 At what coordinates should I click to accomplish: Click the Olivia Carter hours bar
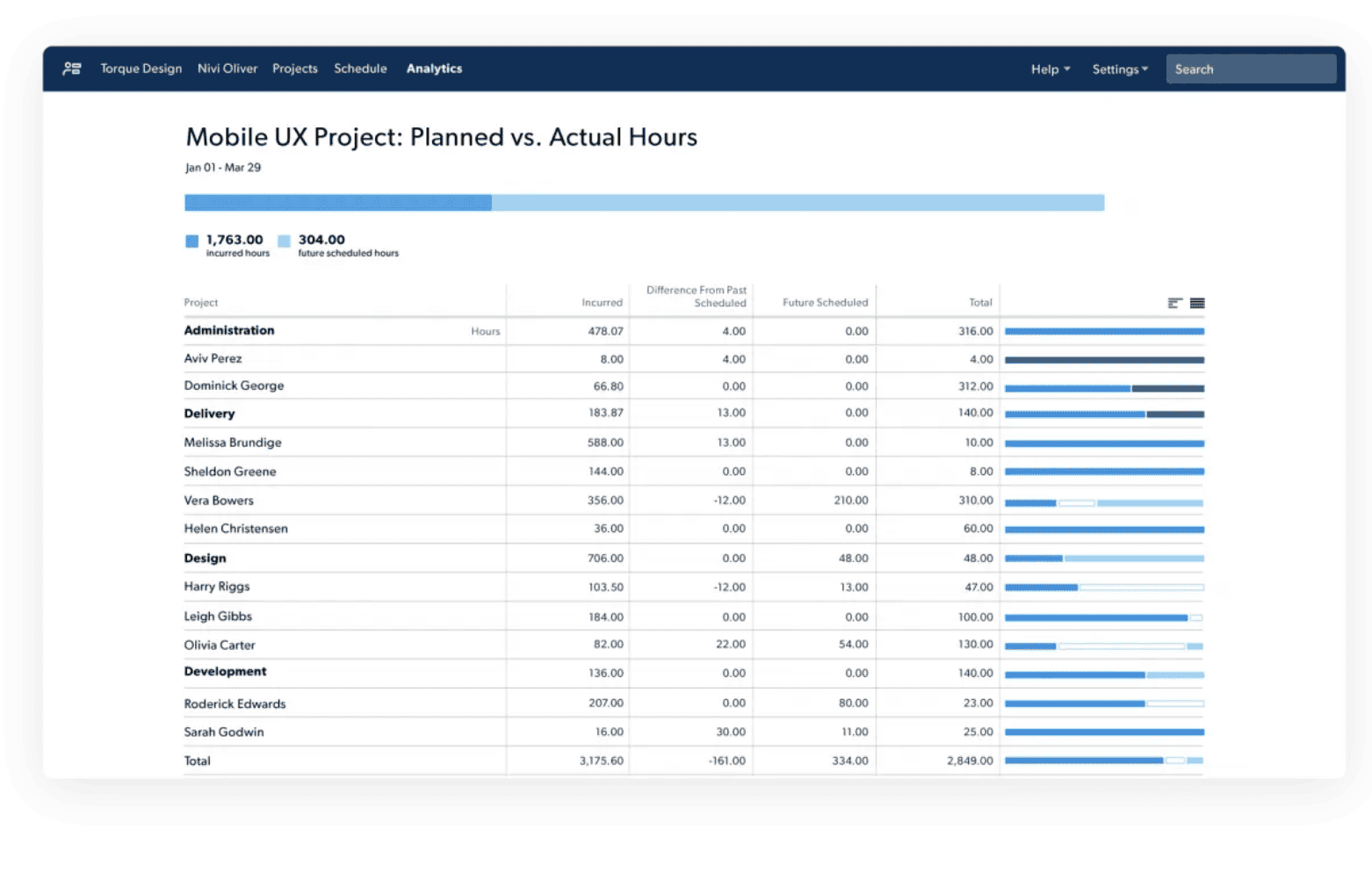click(x=1103, y=646)
